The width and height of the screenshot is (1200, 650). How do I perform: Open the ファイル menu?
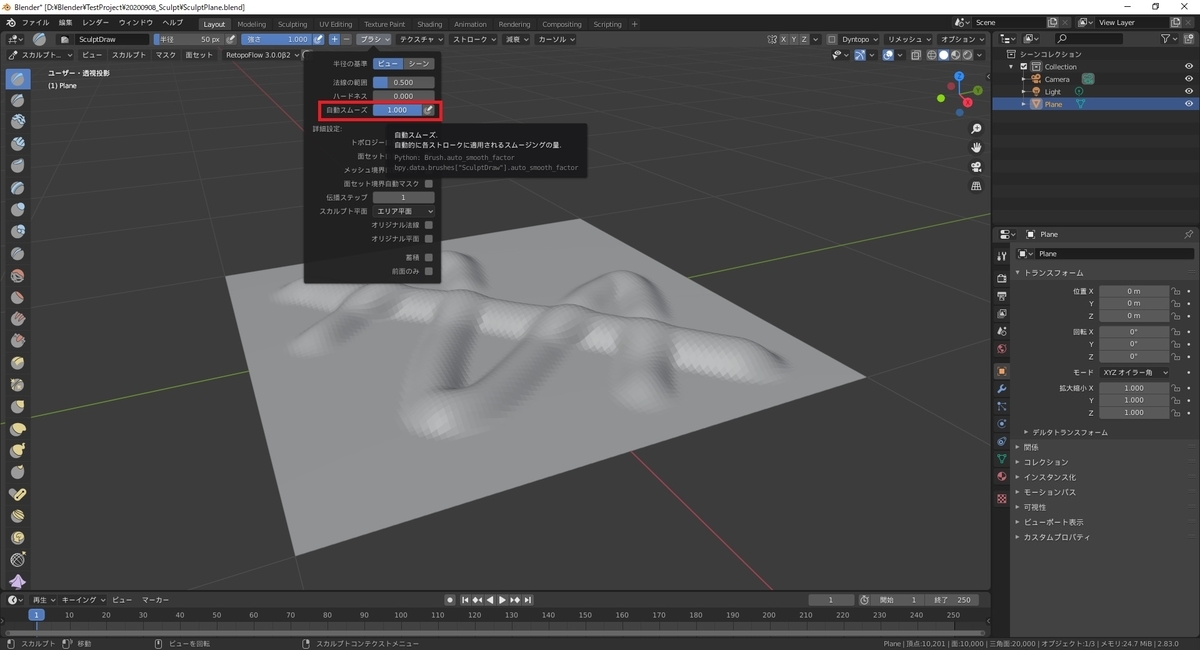pyautogui.click(x=35, y=22)
